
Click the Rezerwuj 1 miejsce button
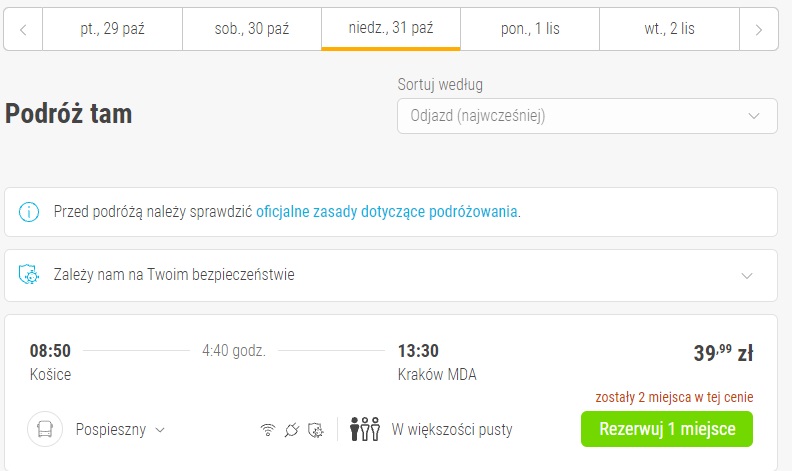pyautogui.click(x=667, y=429)
